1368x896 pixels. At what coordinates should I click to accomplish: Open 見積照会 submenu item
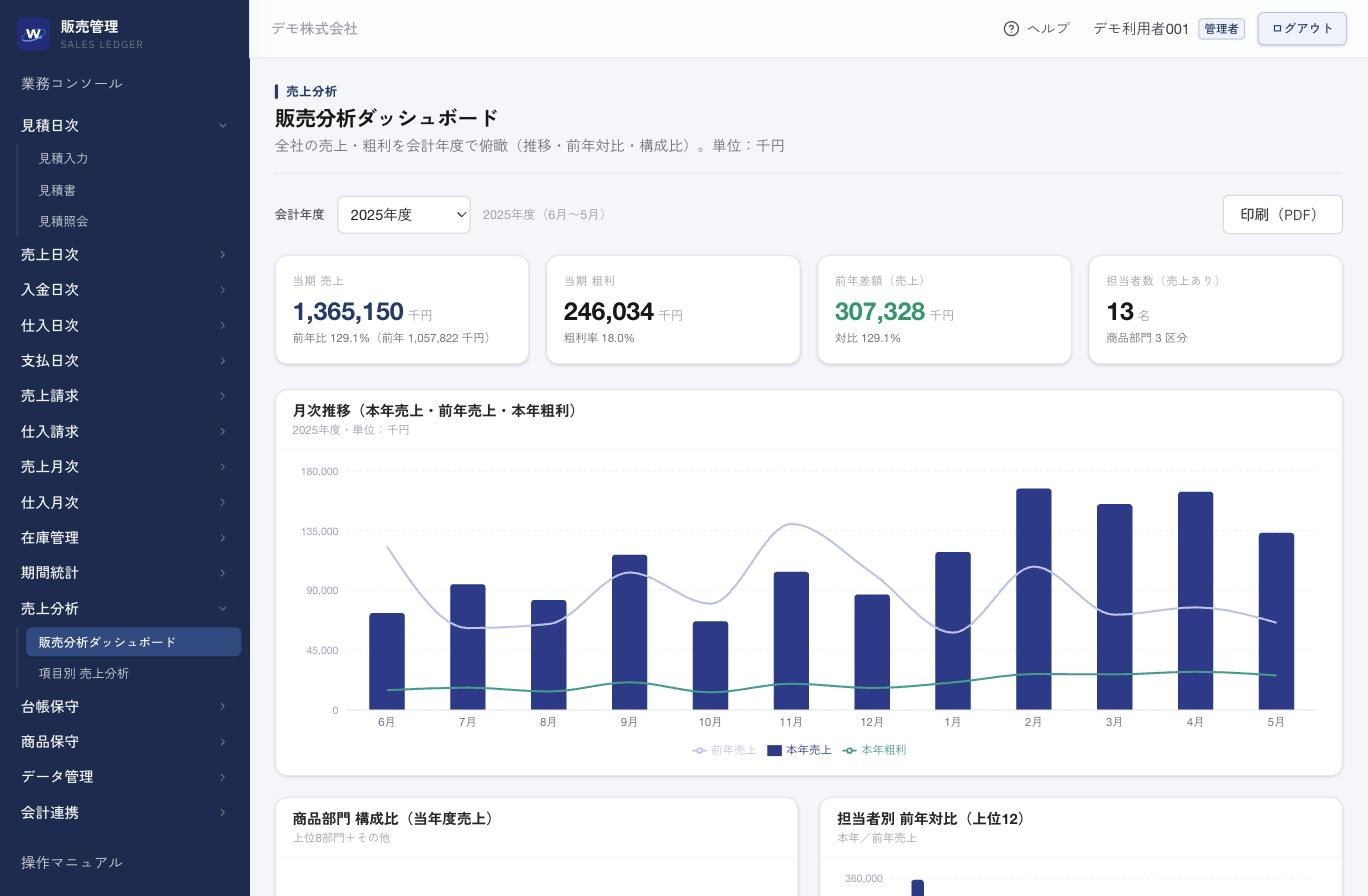tap(134, 221)
